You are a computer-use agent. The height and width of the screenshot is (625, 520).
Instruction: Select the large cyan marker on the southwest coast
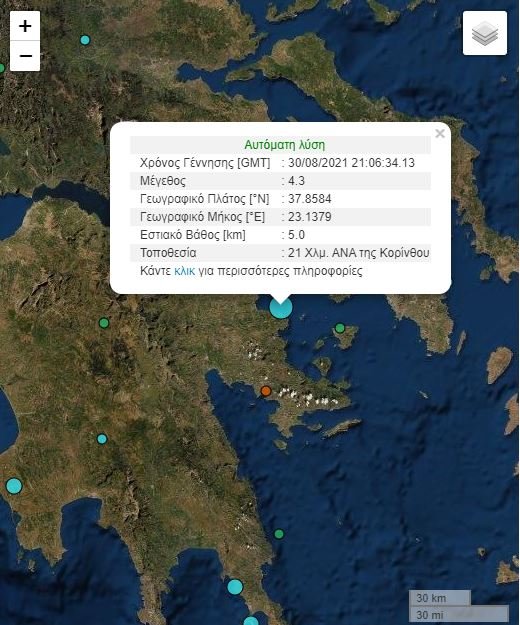point(14,486)
